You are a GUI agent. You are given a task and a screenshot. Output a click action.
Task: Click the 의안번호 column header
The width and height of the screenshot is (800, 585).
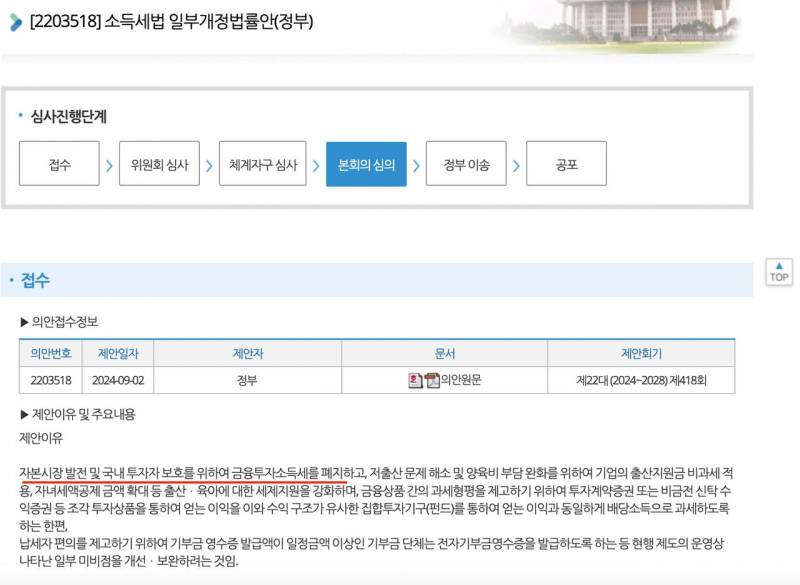51,353
